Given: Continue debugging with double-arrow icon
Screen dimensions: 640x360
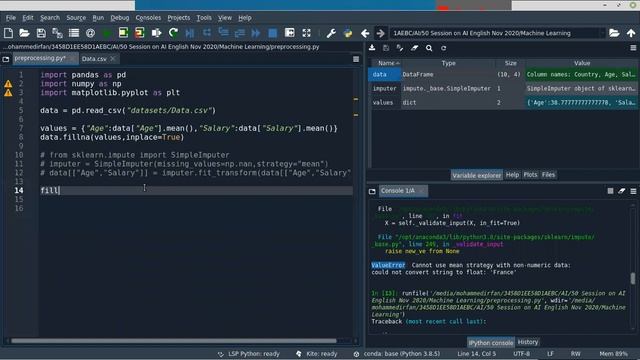Looking at the screenshot, I should pyautogui.click(x=256, y=33).
